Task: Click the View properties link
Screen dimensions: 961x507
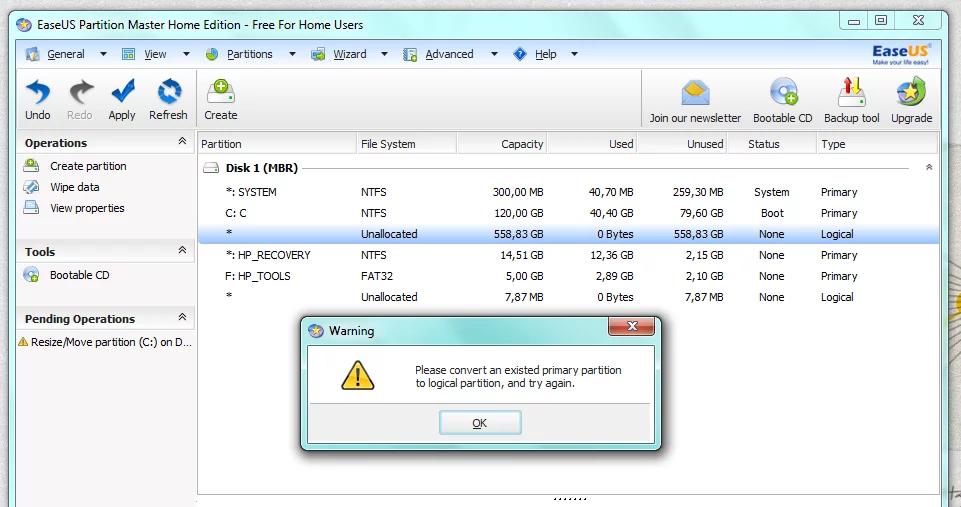Action: (87, 208)
